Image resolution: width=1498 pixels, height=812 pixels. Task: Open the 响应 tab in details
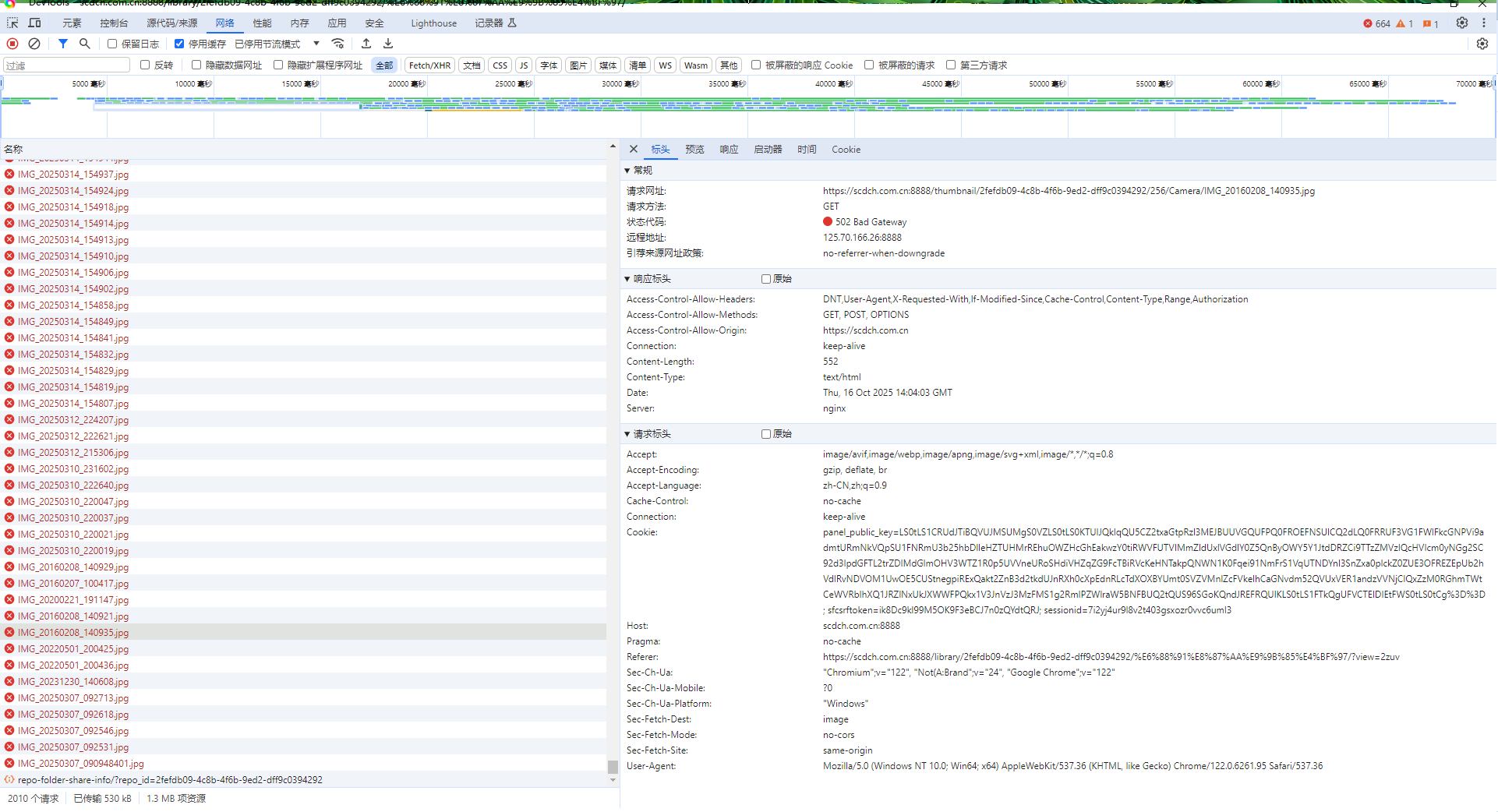pyautogui.click(x=729, y=150)
